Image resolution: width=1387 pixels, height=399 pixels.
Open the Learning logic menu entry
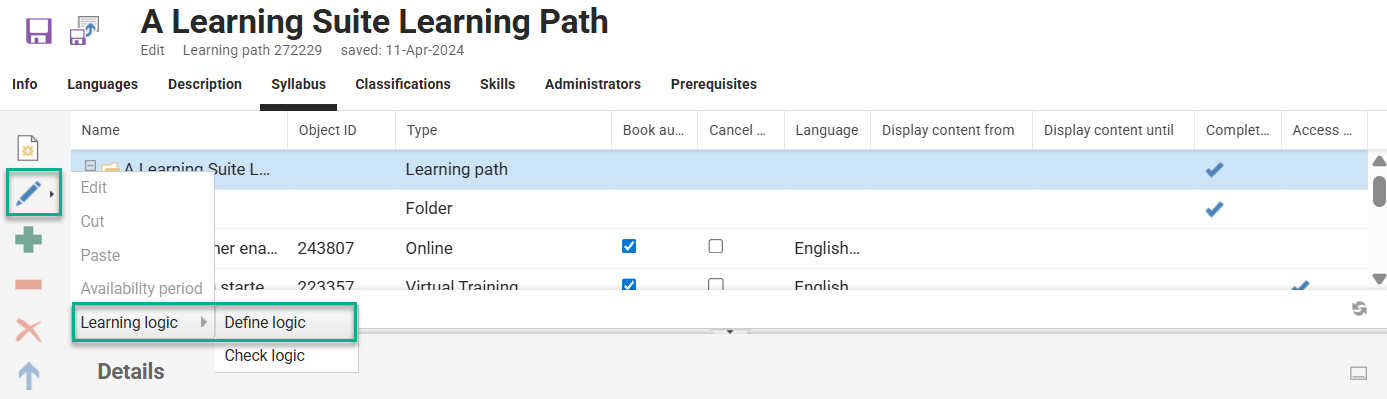[143, 322]
